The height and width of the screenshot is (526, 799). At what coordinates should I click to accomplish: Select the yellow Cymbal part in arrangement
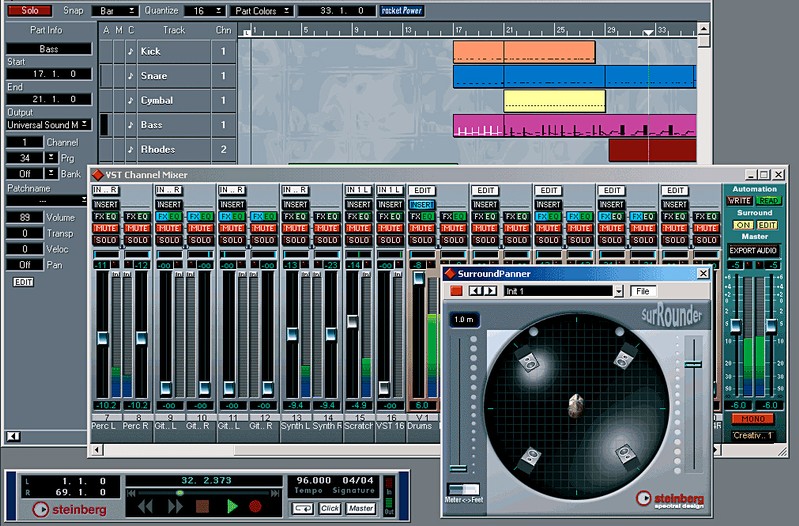click(x=554, y=101)
